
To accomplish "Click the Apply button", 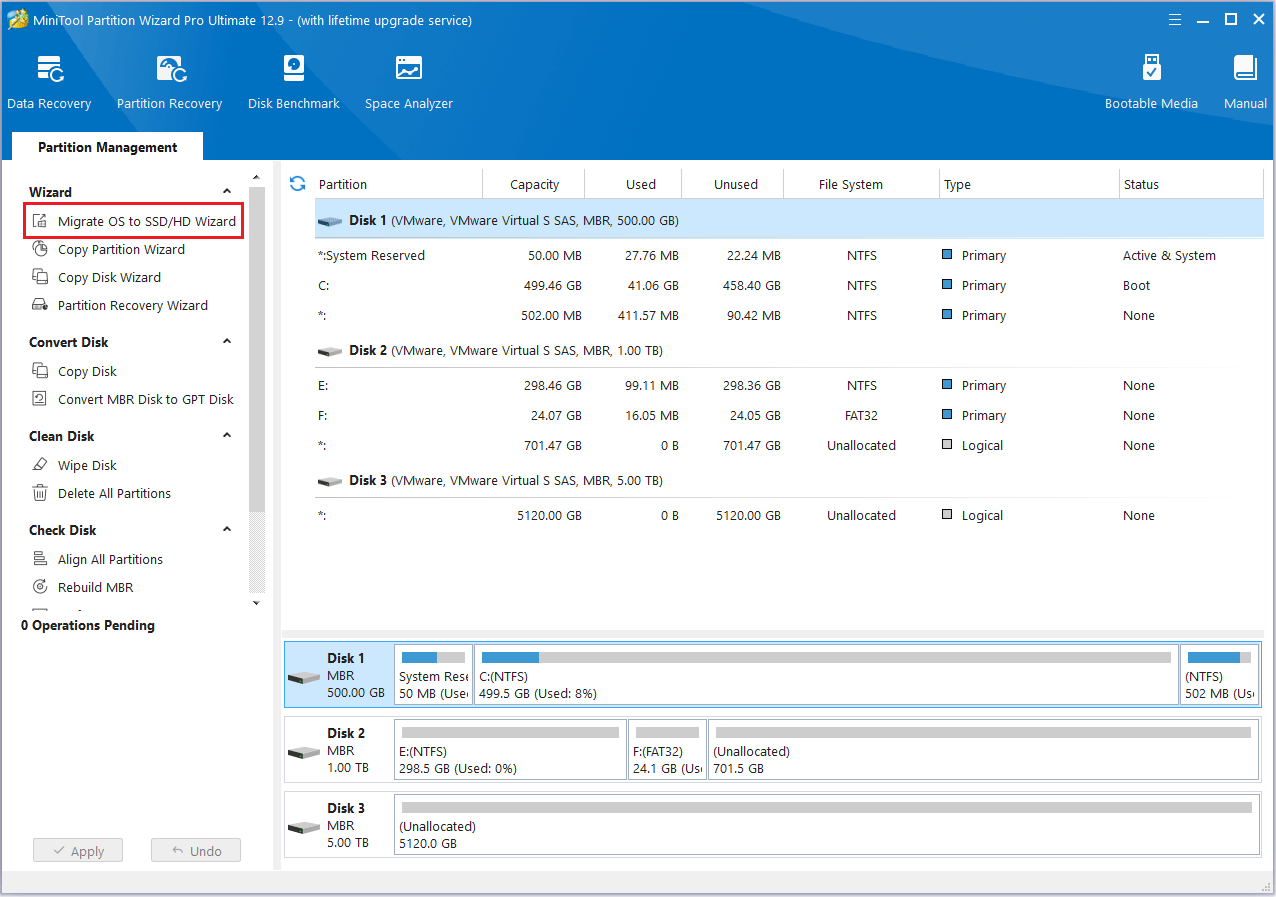I will tap(77, 850).
